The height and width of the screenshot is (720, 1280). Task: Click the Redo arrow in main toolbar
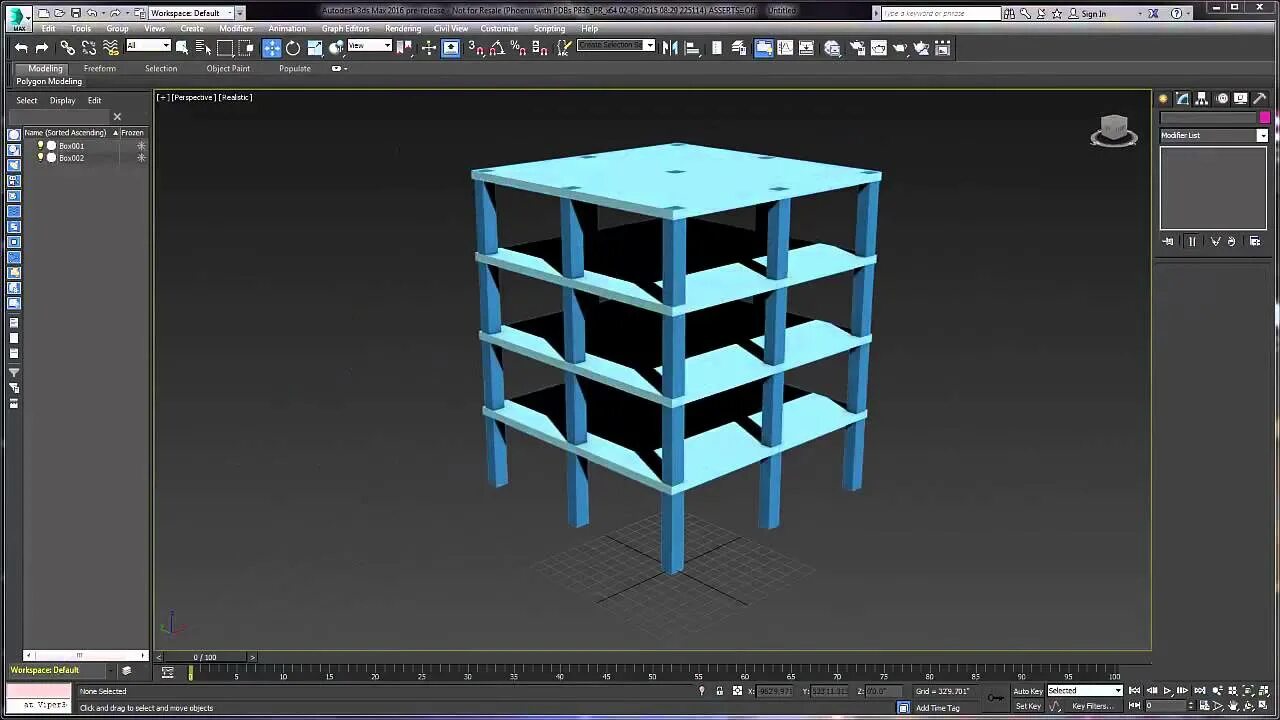pos(42,48)
